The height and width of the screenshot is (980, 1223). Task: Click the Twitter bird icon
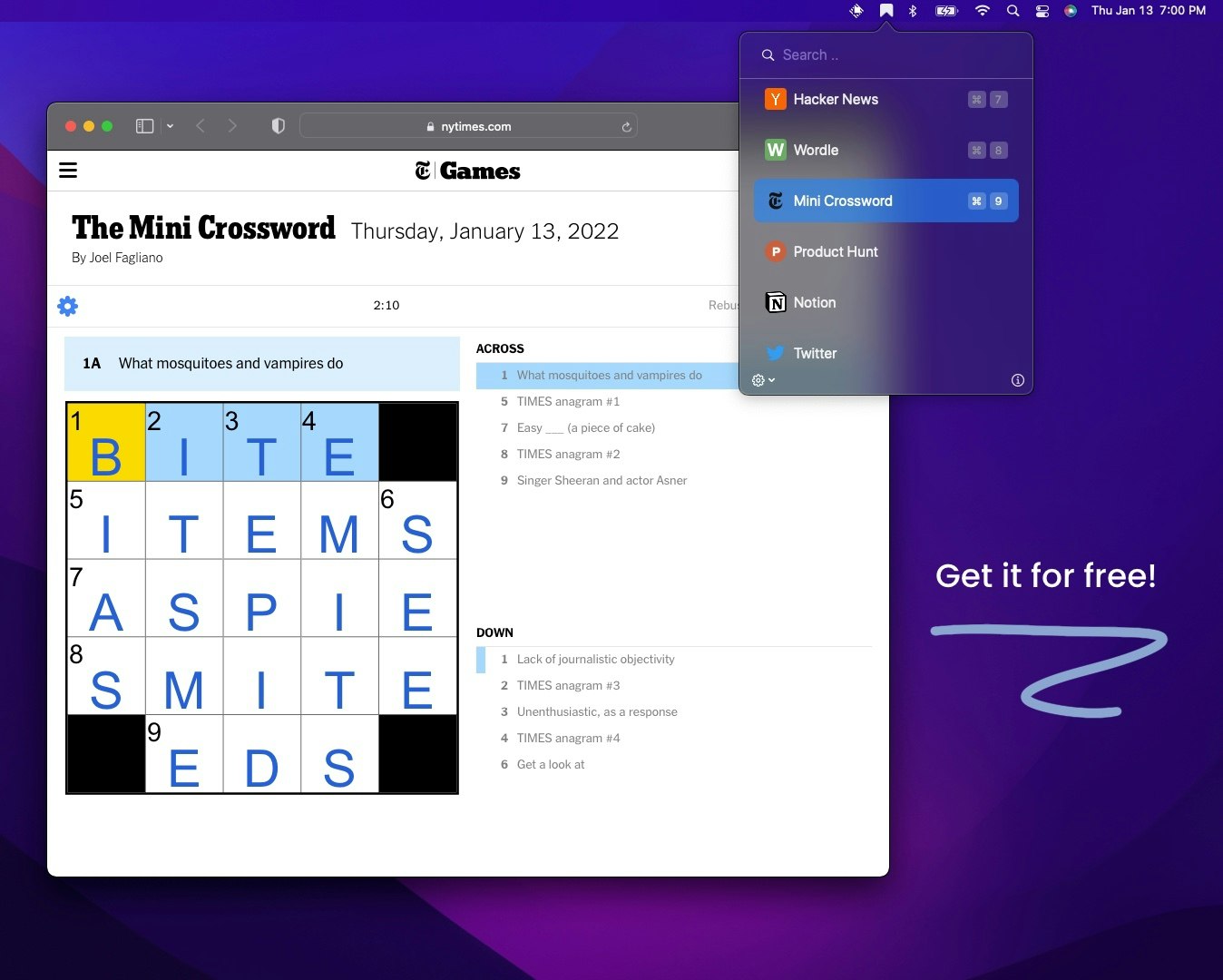(x=775, y=353)
